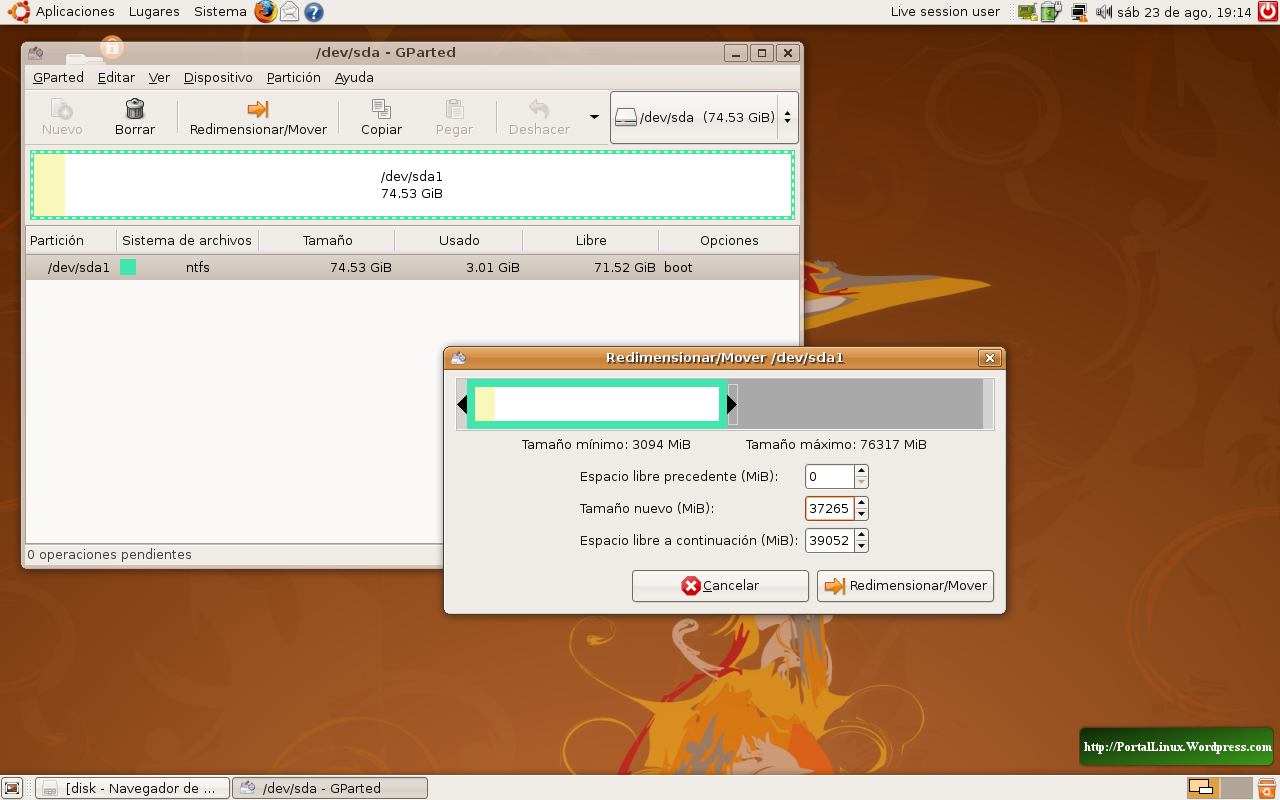The width and height of the screenshot is (1280, 800).
Task: Click the Copiar toolbar icon
Action: 381,108
